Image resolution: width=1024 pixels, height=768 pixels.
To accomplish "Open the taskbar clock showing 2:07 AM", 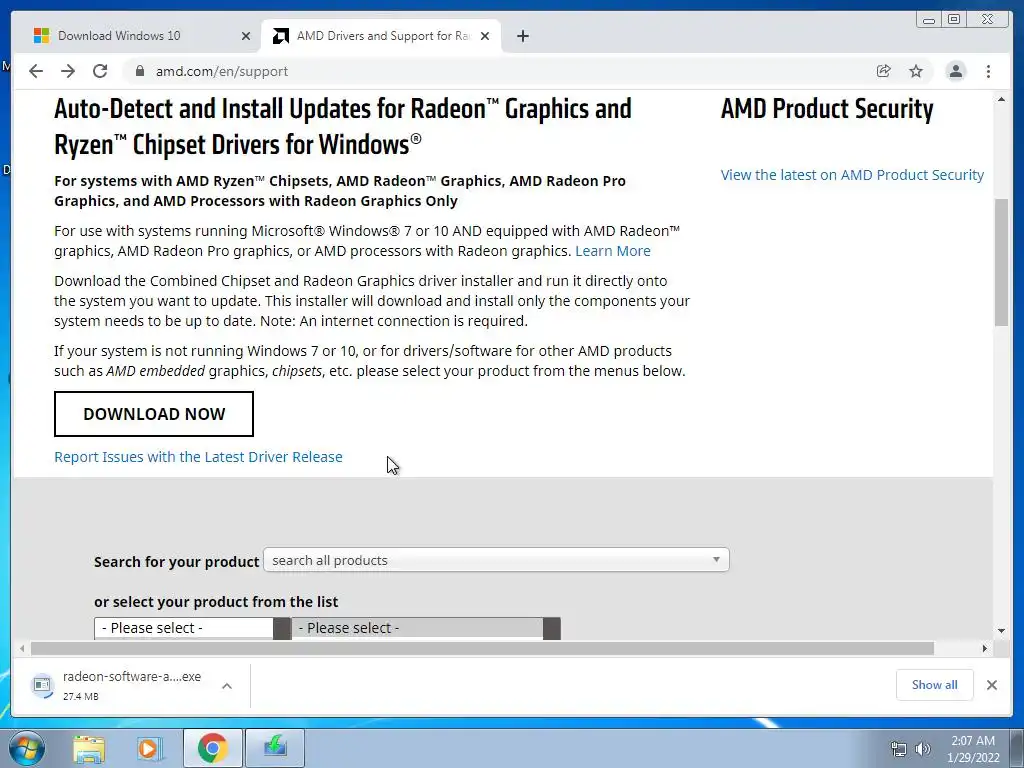I will [973, 749].
